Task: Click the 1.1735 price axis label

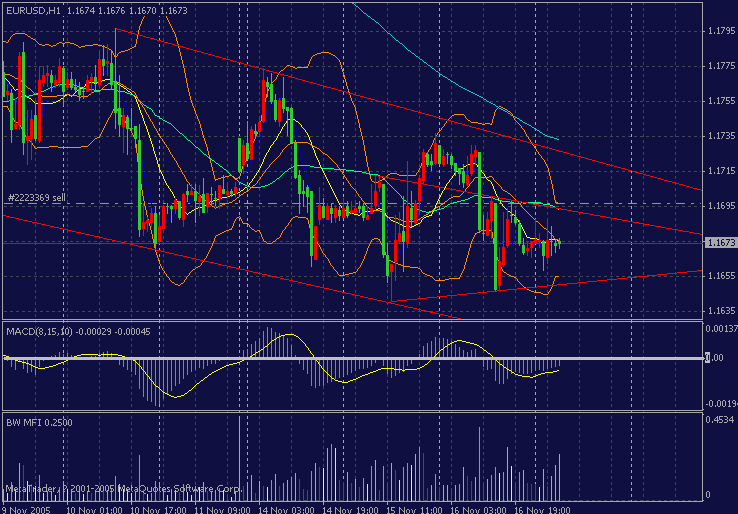Action: [722, 136]
